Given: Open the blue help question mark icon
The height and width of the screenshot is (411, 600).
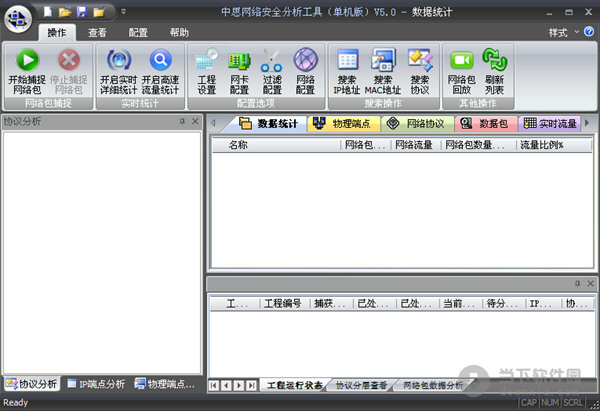Looking at the screenshot, I should tap(589, 32).
